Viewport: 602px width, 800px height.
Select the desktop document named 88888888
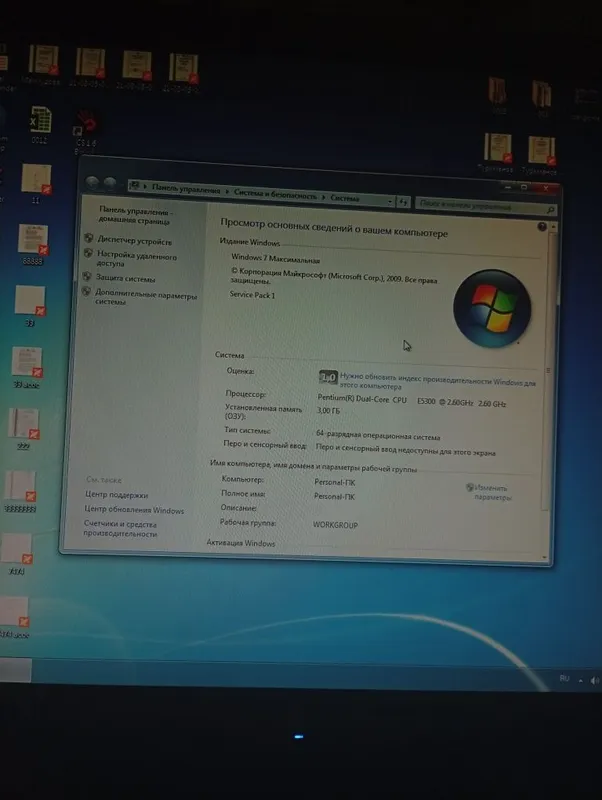(20, 491)
